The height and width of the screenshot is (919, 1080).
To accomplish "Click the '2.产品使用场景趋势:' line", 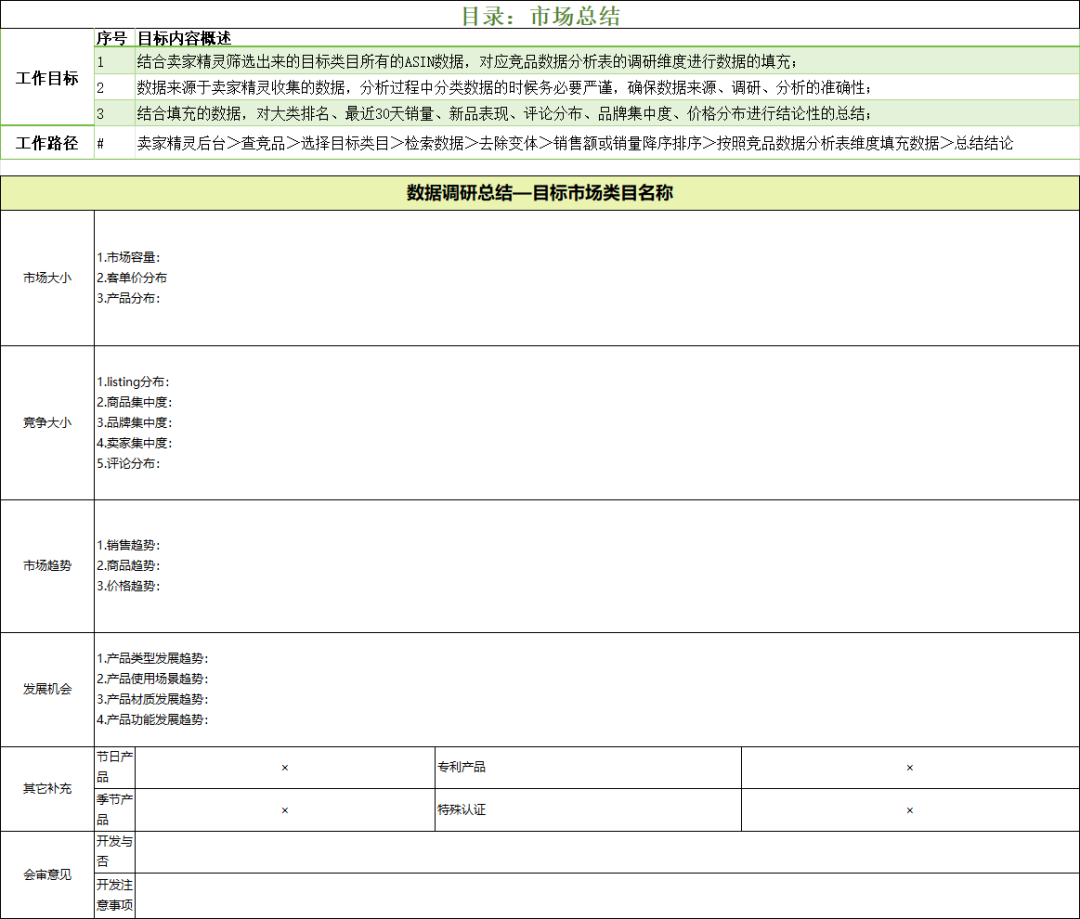I will click(152, 679).
